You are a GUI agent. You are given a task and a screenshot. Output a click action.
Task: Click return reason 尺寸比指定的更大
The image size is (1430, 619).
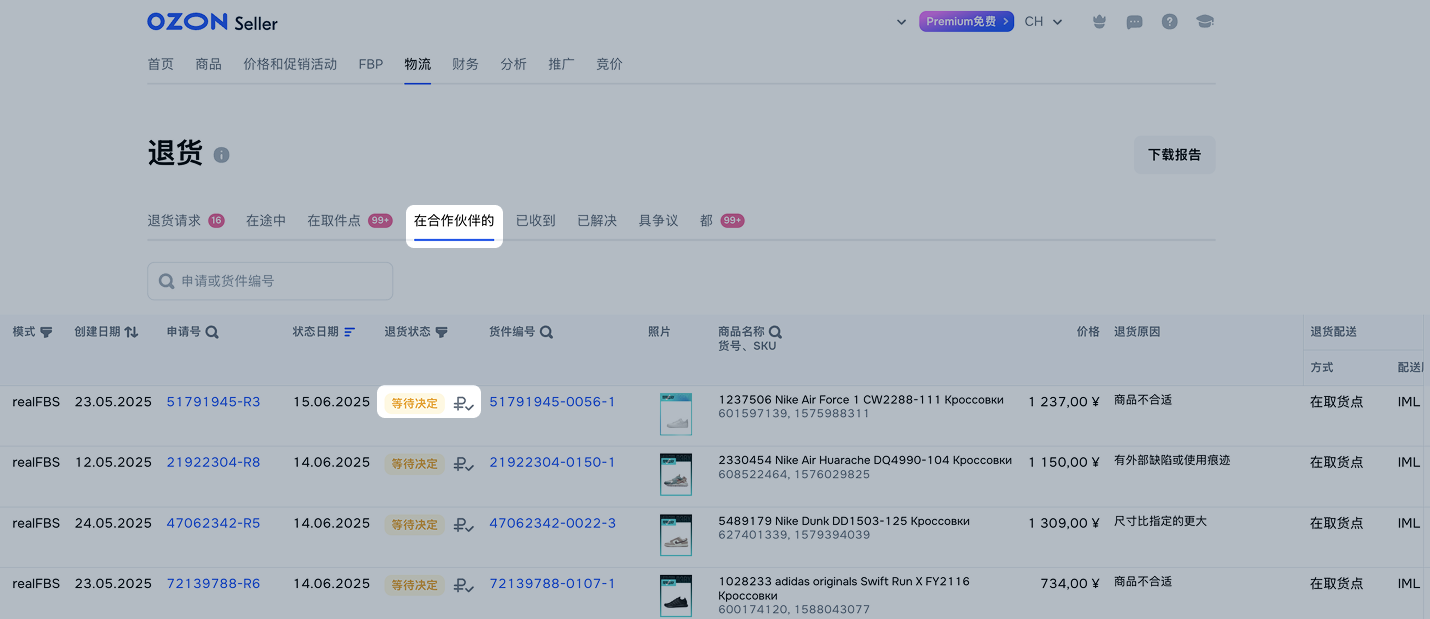(x=1160, y=521)
